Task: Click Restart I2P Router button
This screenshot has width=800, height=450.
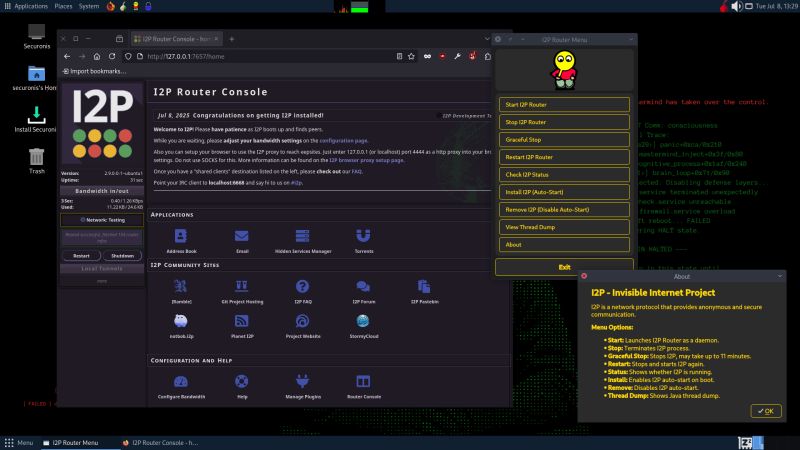Action: [x=564, y=157]
